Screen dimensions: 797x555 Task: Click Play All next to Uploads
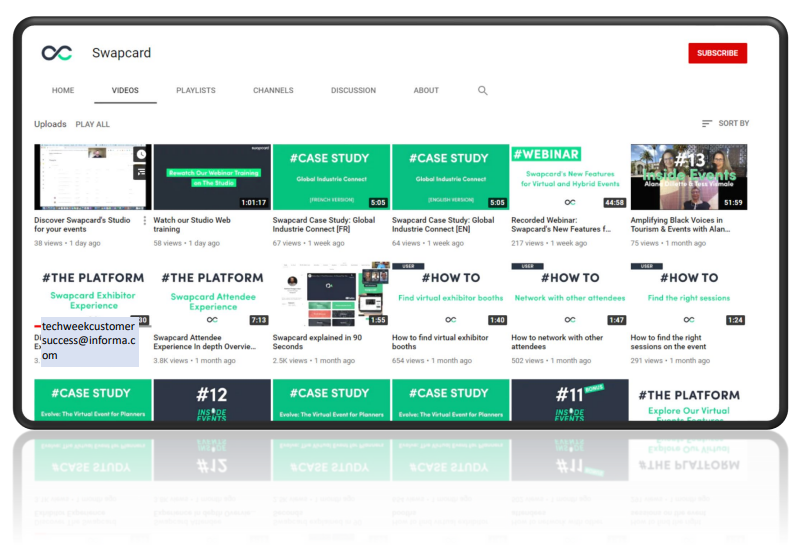93,124
